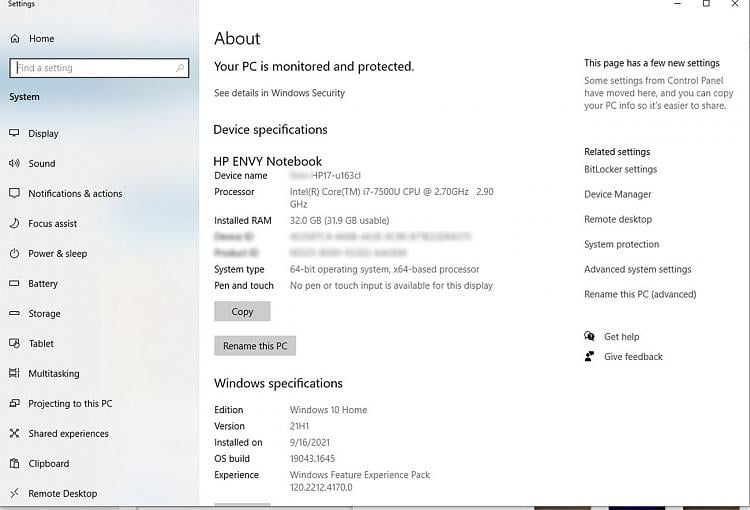Click the search magnifier icon
The image size is (750, 510).
click(180, 68)
